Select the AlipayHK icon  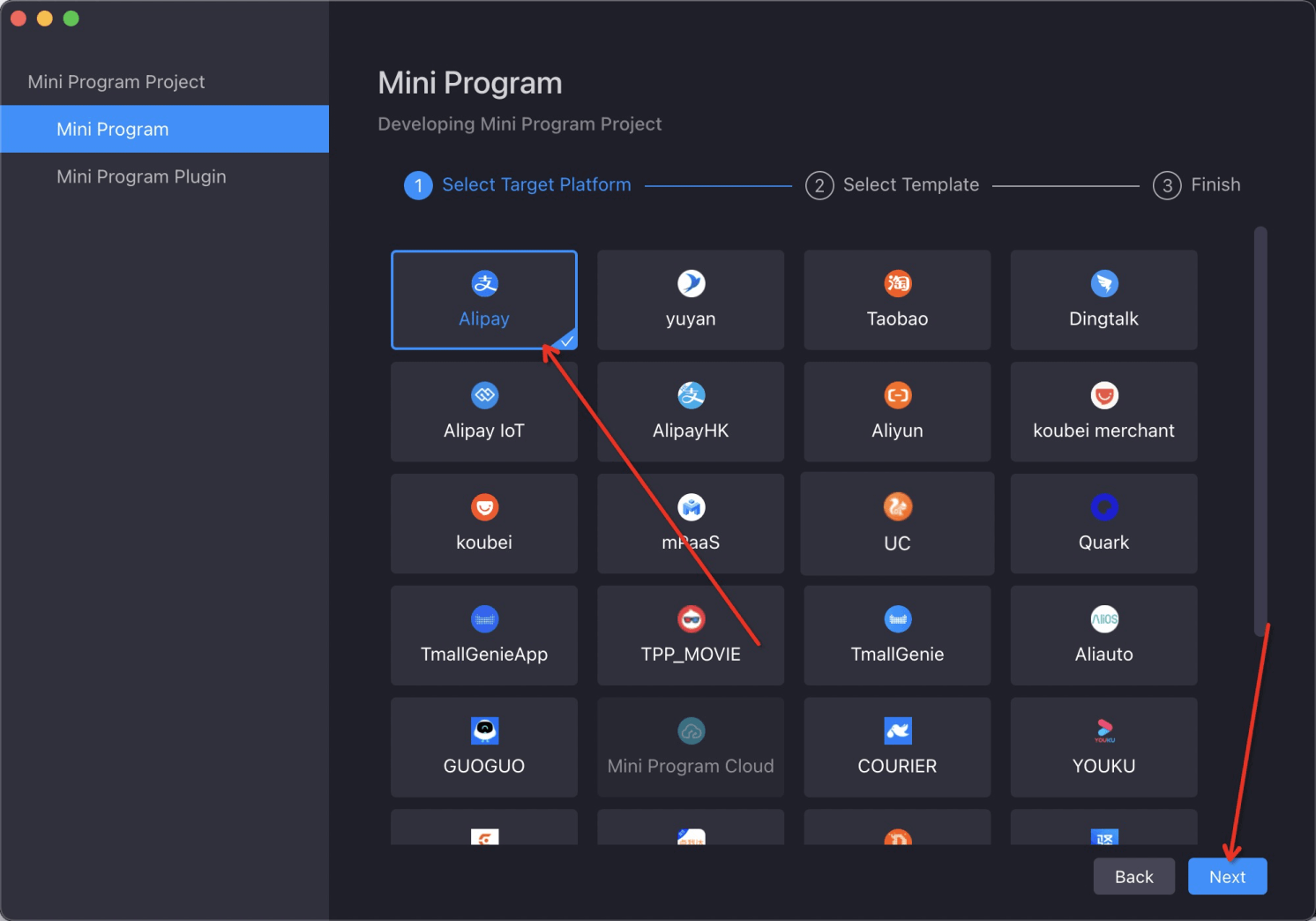pyautogui.click(x=691, y=395)
